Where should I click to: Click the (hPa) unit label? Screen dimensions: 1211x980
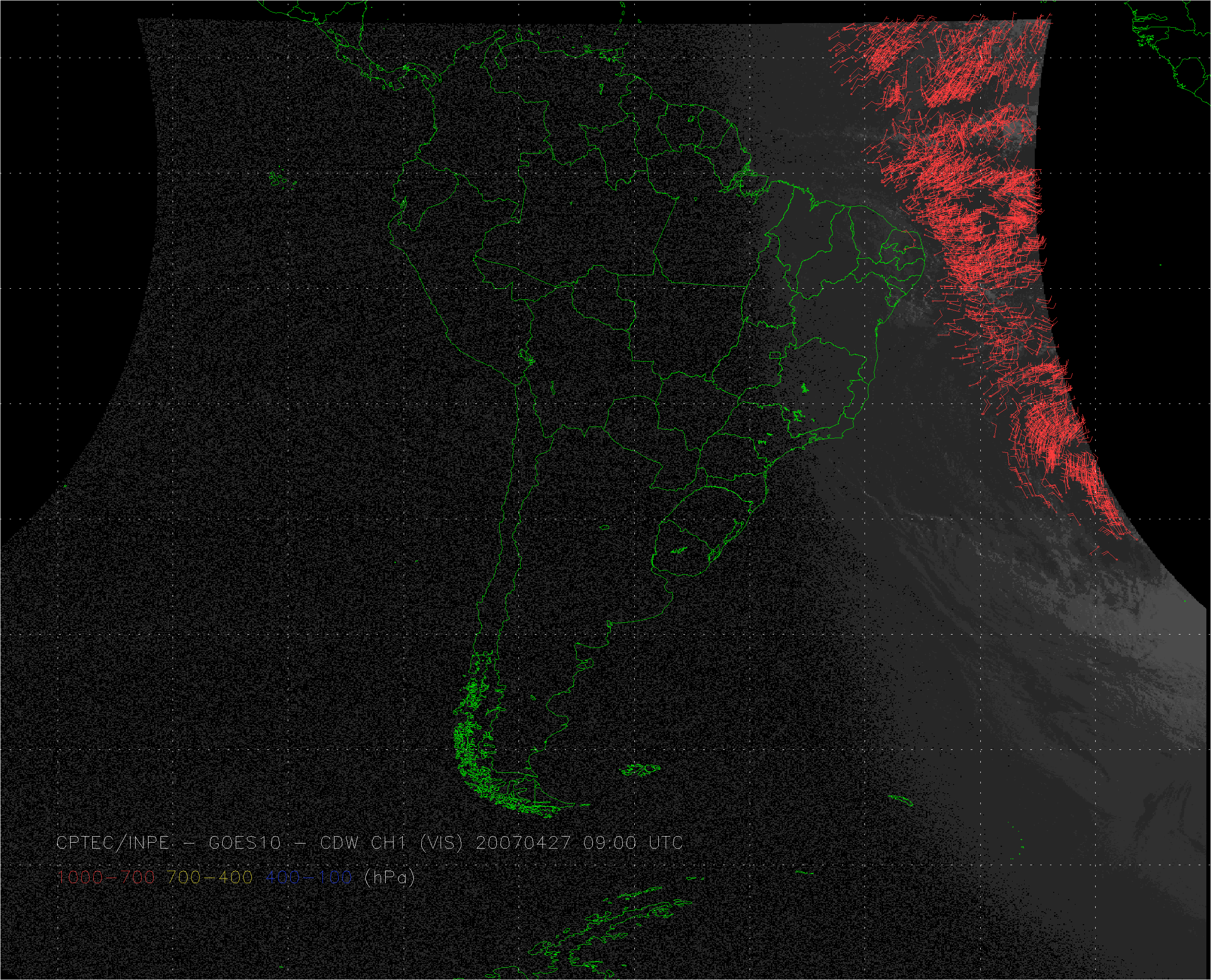coord(389,877)
